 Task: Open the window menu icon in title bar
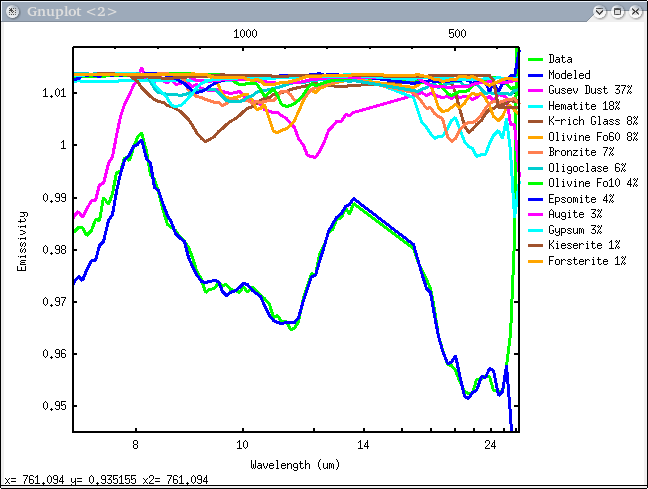(13, 12)
